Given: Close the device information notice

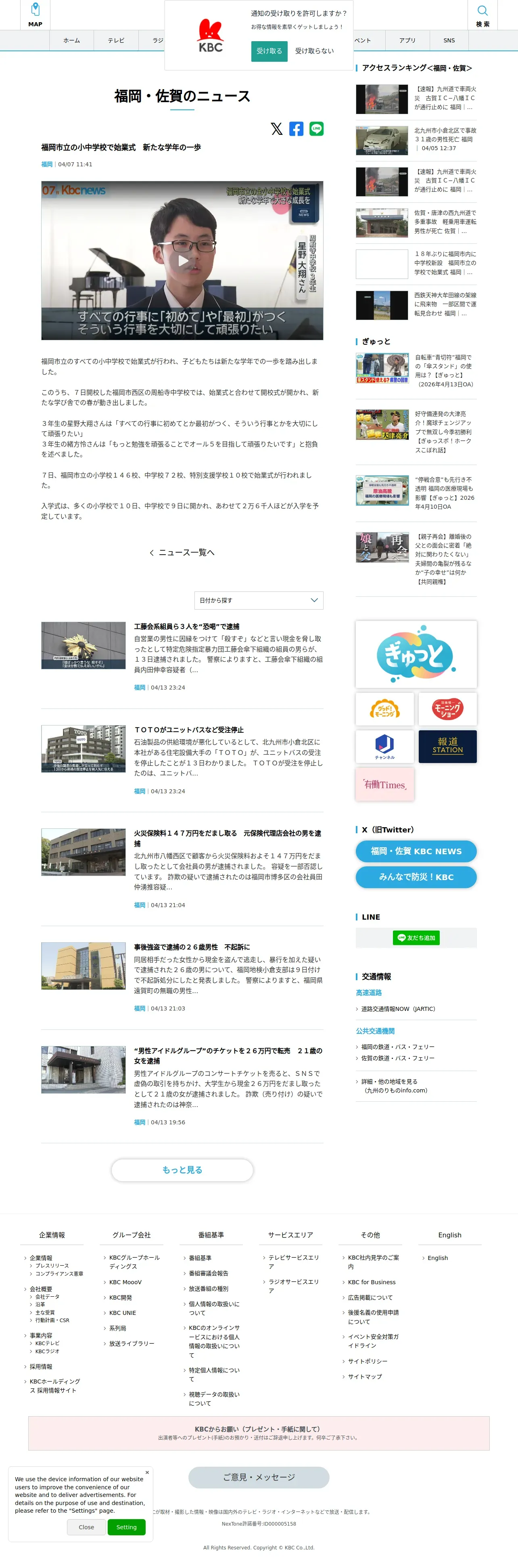Looking at the screenshot, I should click(x=86, y=1526).
